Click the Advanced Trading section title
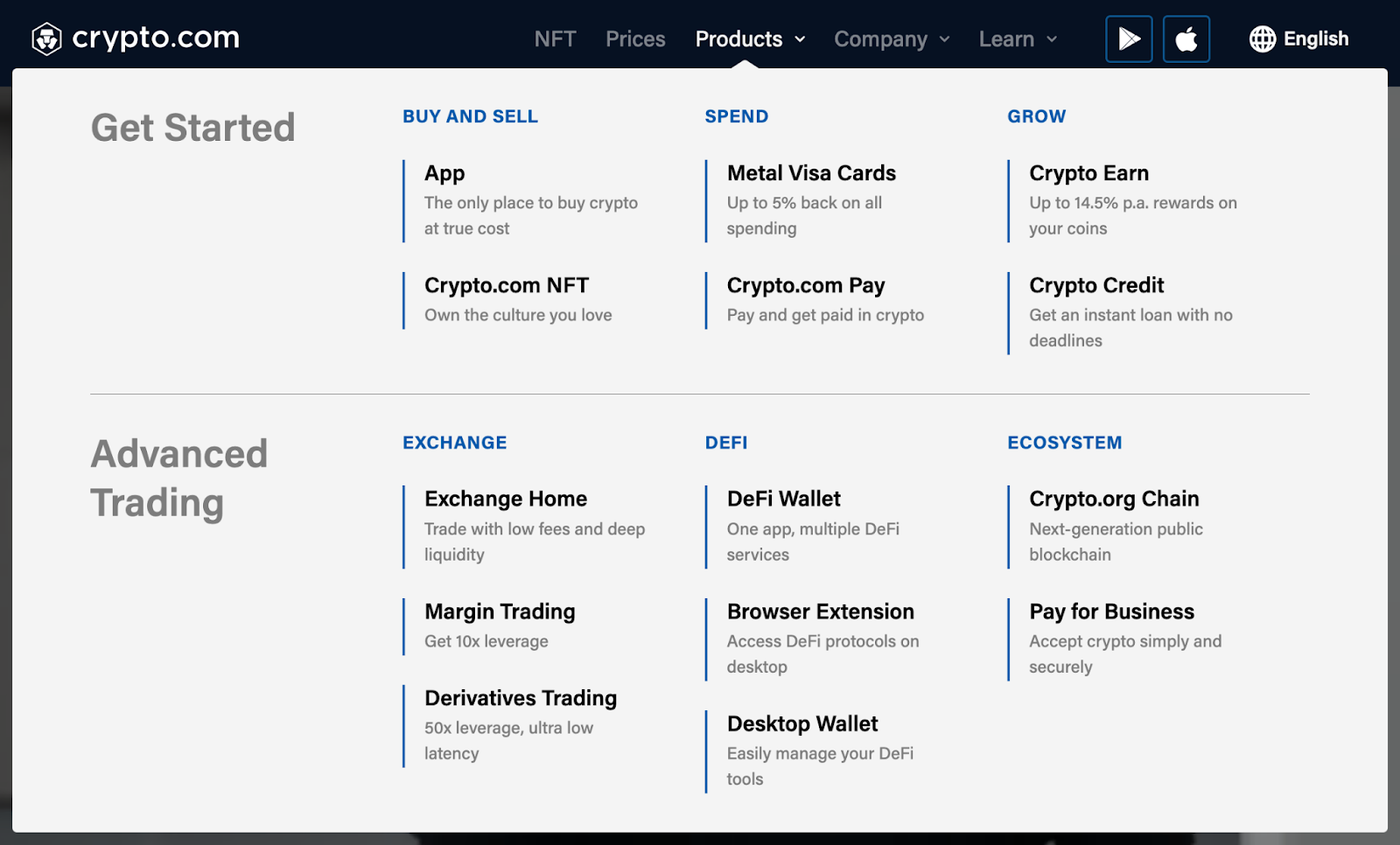Viewport: 1400px width, 845px height. 179,478
